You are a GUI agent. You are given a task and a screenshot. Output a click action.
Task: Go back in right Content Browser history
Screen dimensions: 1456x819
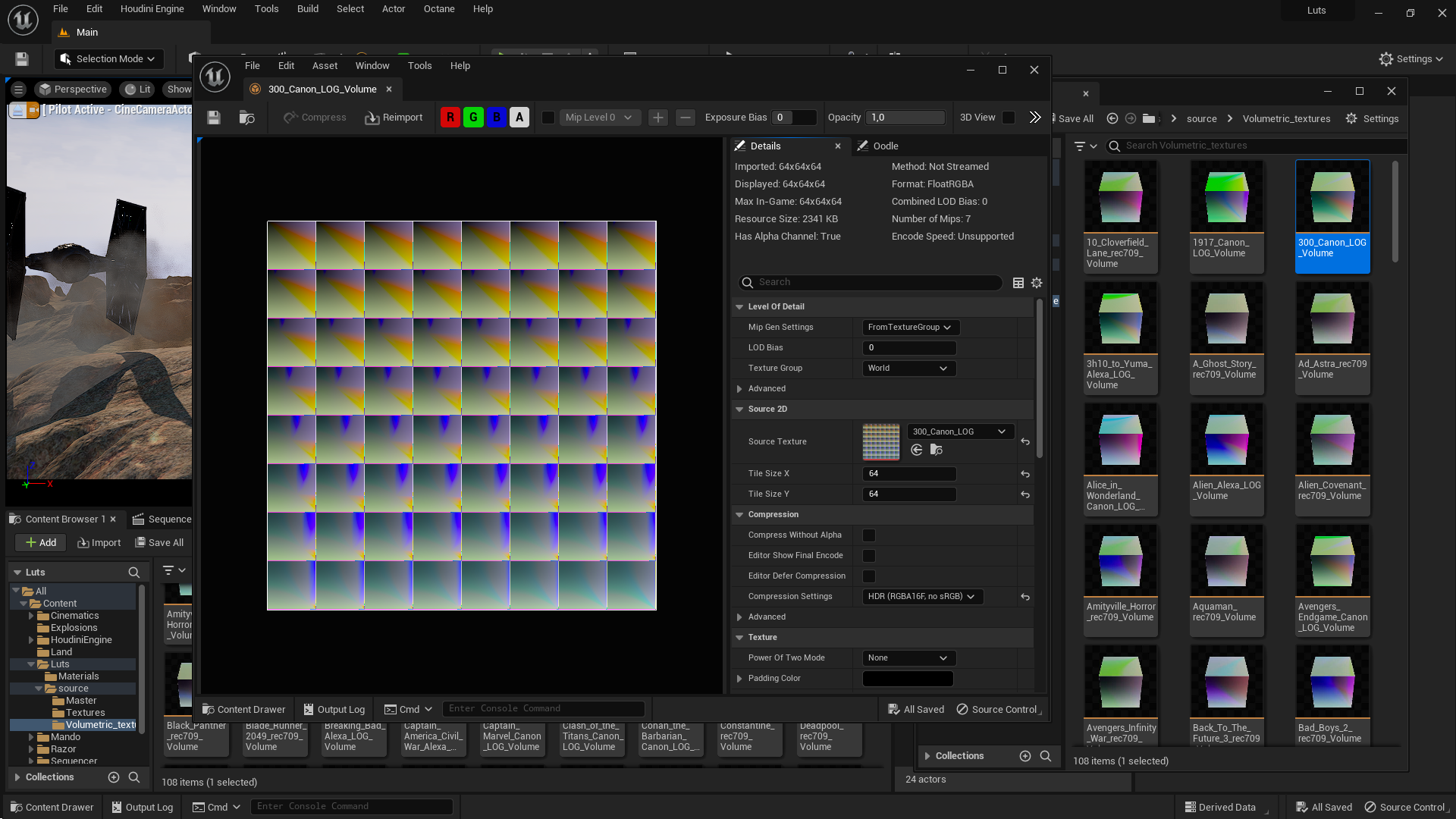1112,118
